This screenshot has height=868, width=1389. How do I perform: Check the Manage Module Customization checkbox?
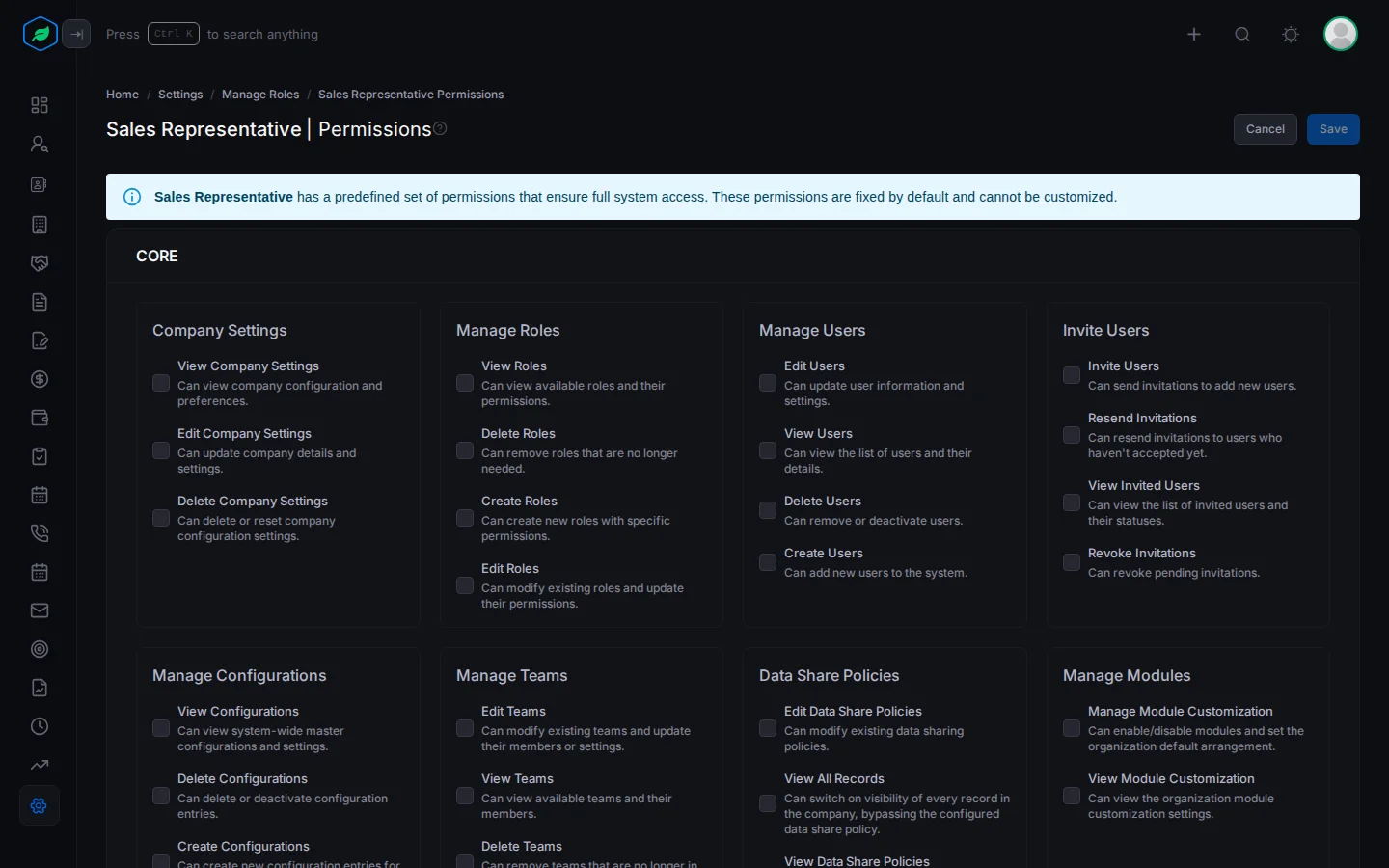tap(1072, 728)
